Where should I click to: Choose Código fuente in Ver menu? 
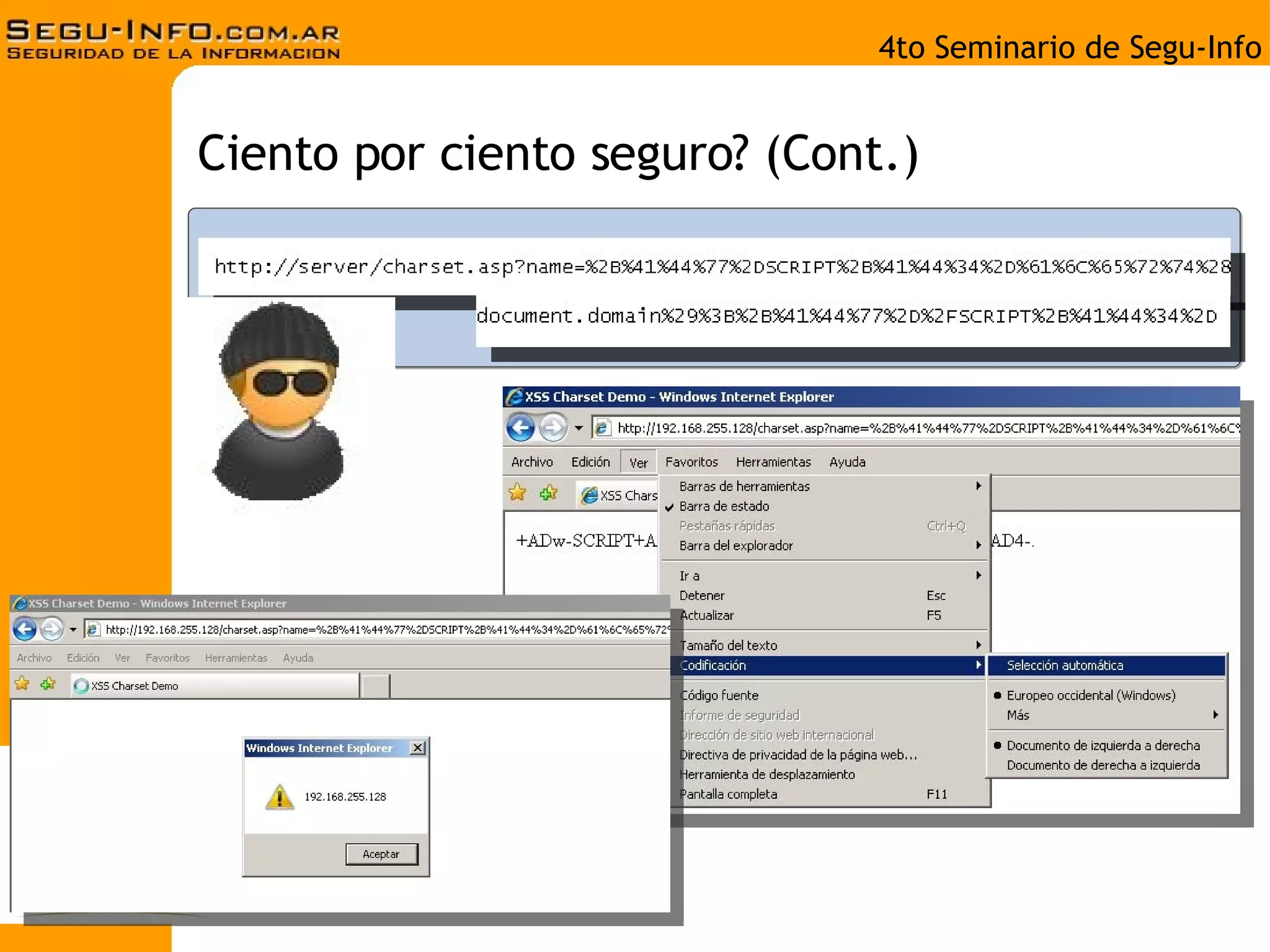coord(829,695)
